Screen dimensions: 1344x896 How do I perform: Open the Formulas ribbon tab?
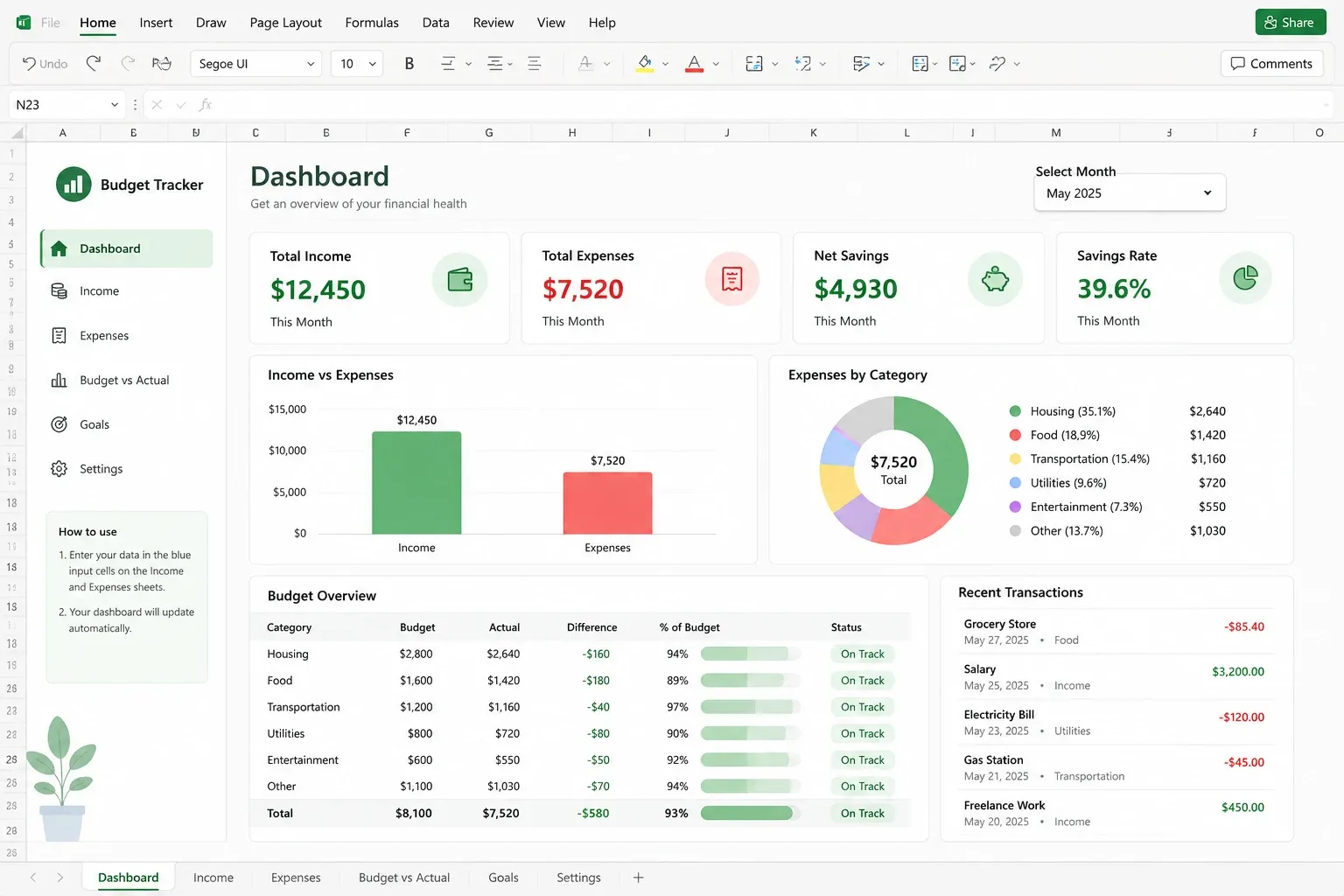tap(372, 23)
